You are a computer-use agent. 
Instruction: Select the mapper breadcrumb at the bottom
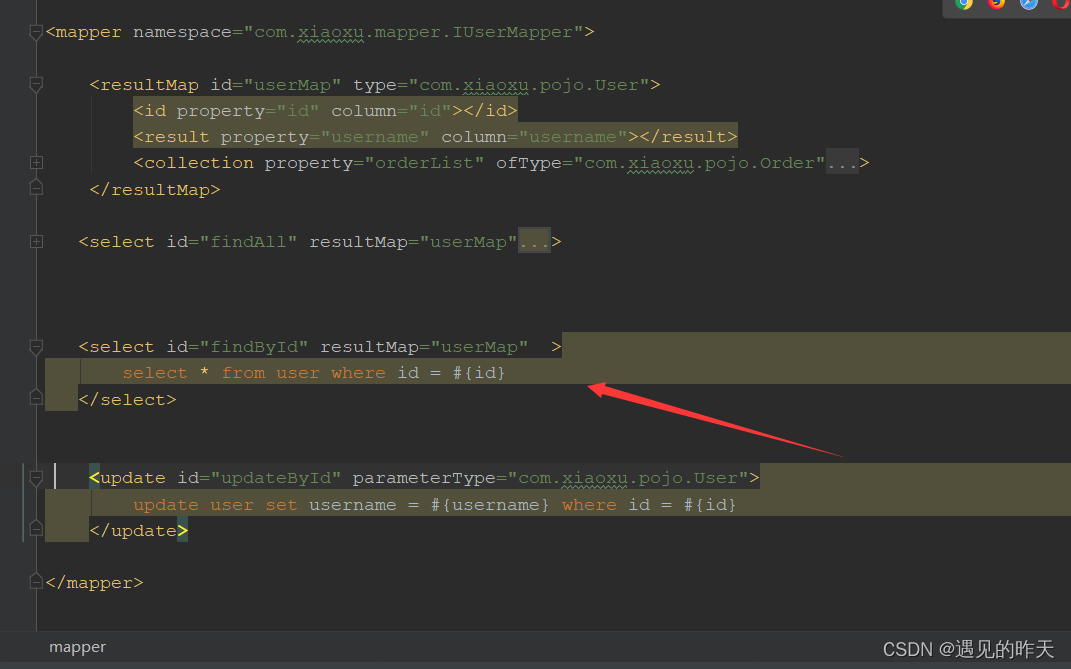[77, 647]
